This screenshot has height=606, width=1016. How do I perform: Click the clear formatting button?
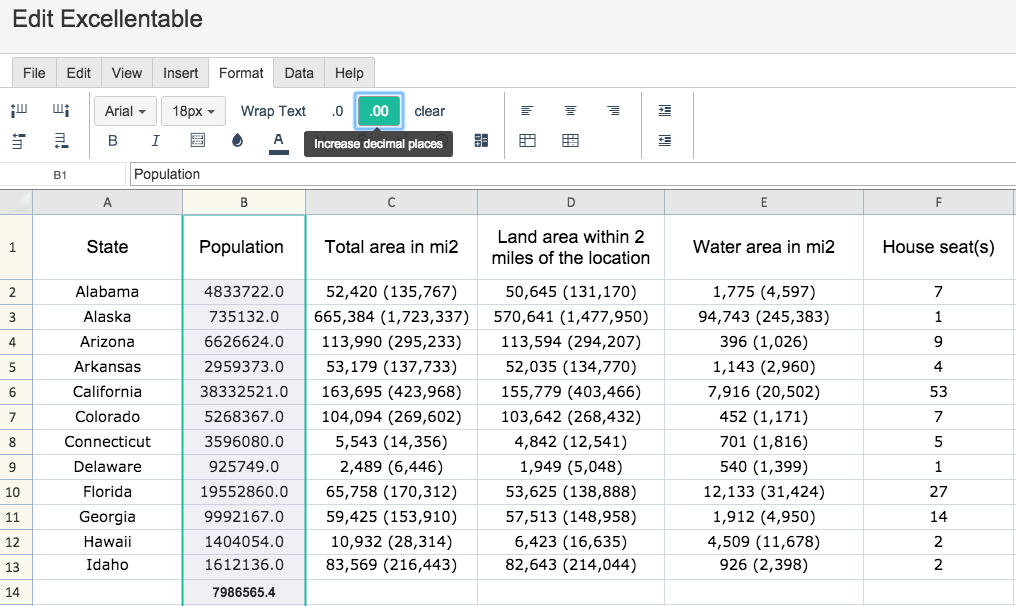[x=430, y=111]
